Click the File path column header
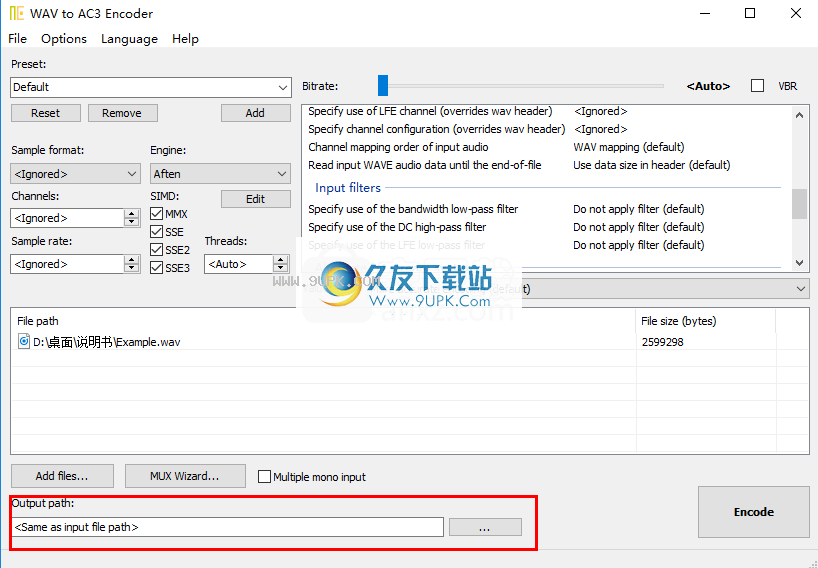The width and height of the screenshot is (818, 568). (323, 321)
